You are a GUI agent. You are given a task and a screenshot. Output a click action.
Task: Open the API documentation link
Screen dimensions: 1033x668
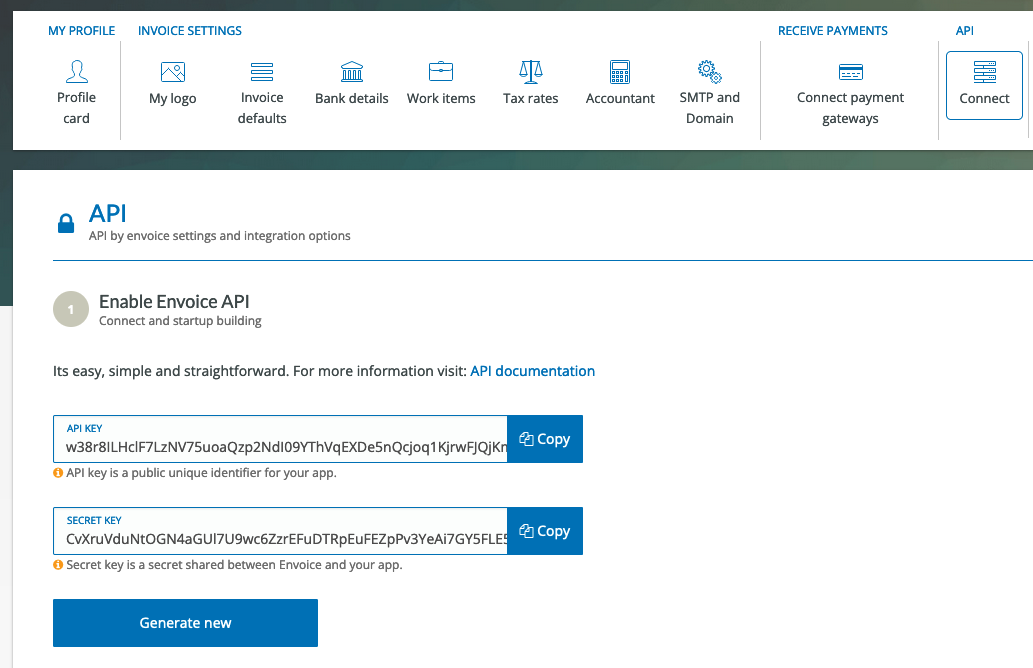[x=532, y=371]
